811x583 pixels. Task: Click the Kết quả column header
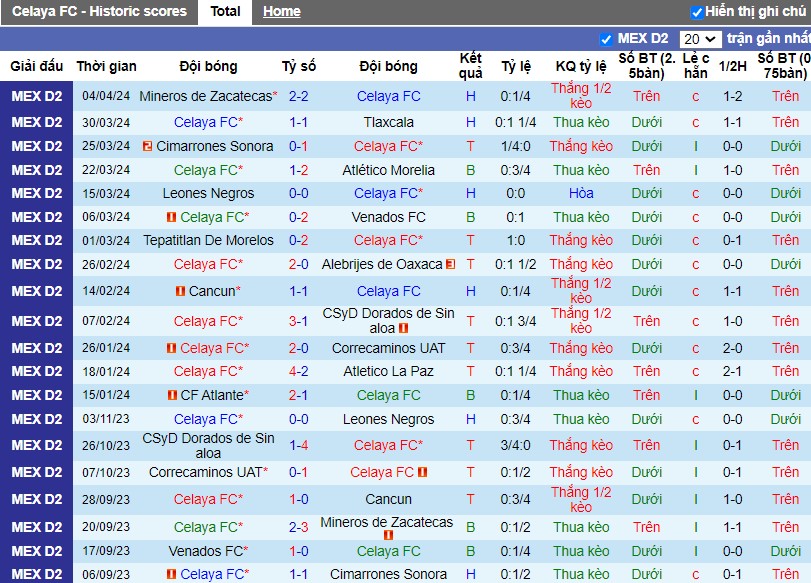click(x=470, y=66)
